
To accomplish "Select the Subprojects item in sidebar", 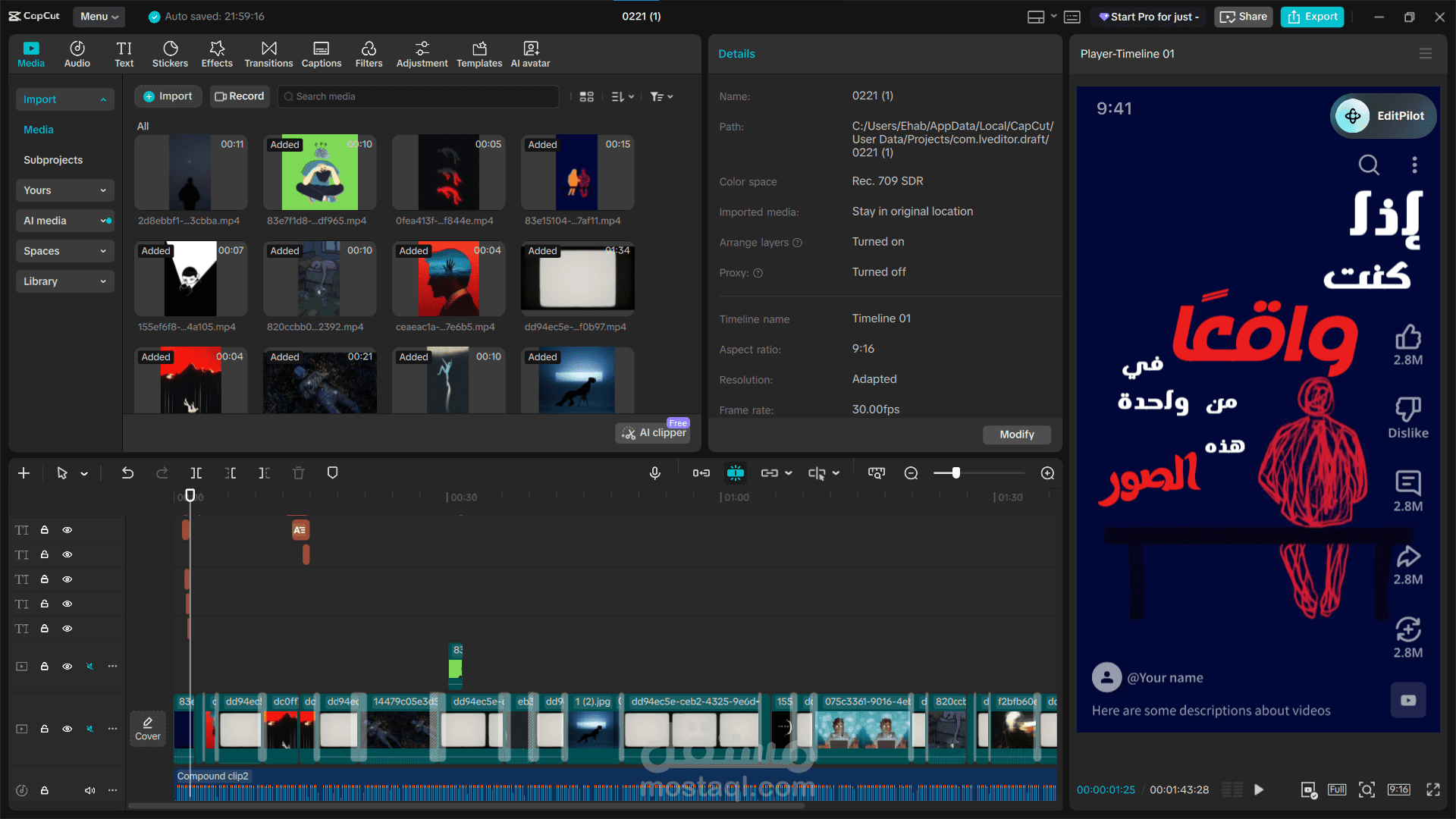I will pyautogui.click(x=53, y=160).
